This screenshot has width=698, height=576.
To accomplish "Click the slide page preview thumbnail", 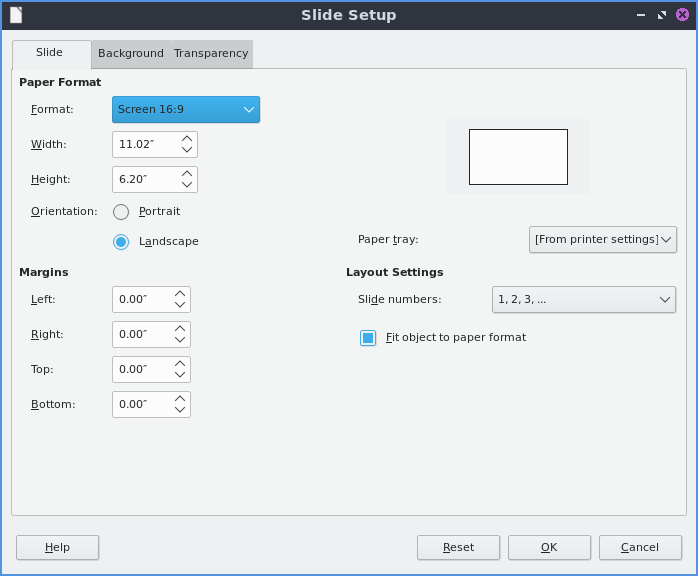I will click(518, 157).
